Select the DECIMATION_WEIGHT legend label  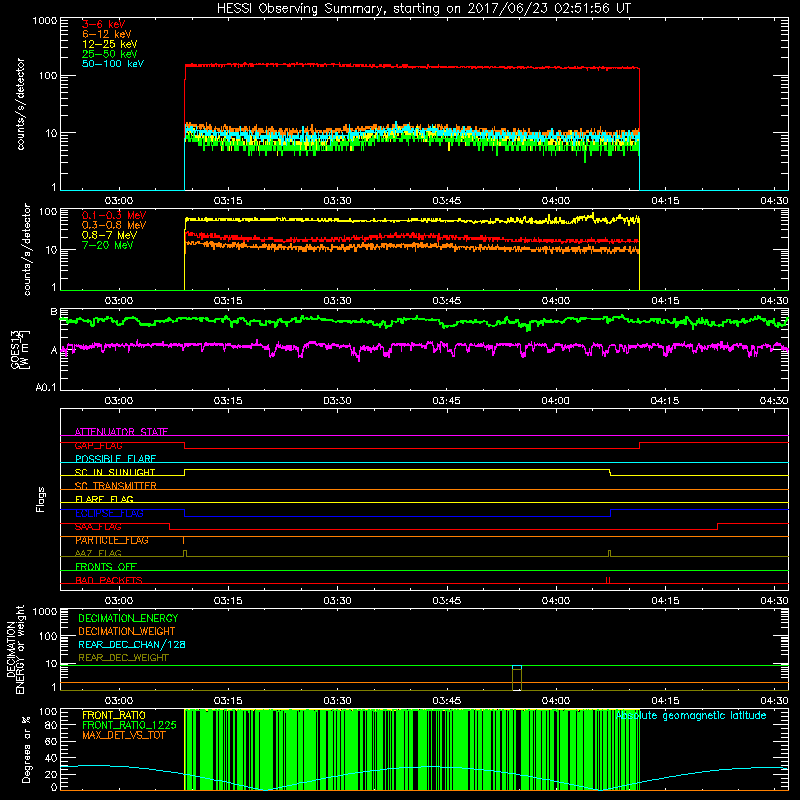127,631
